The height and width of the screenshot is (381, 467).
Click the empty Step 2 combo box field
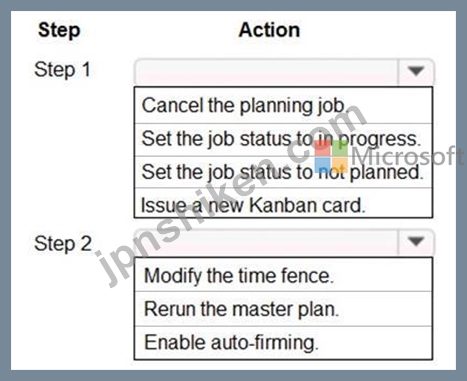pyautogui.click(x=266, y=242)
